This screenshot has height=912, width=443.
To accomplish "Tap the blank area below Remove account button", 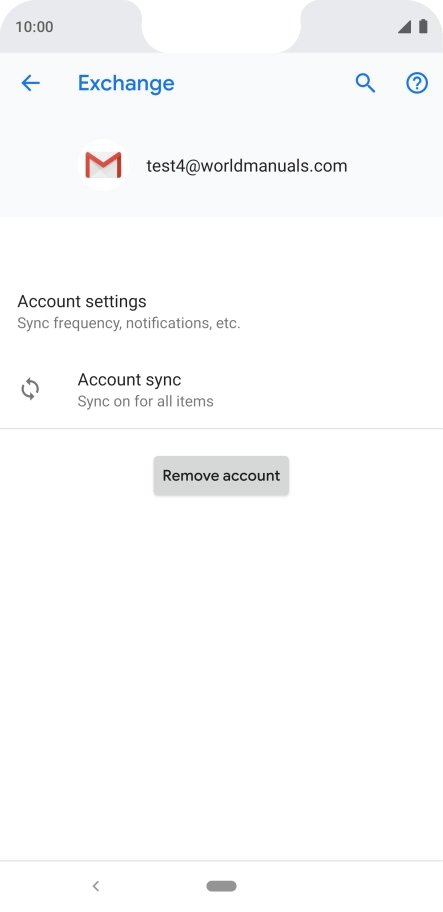I will 222,675.
